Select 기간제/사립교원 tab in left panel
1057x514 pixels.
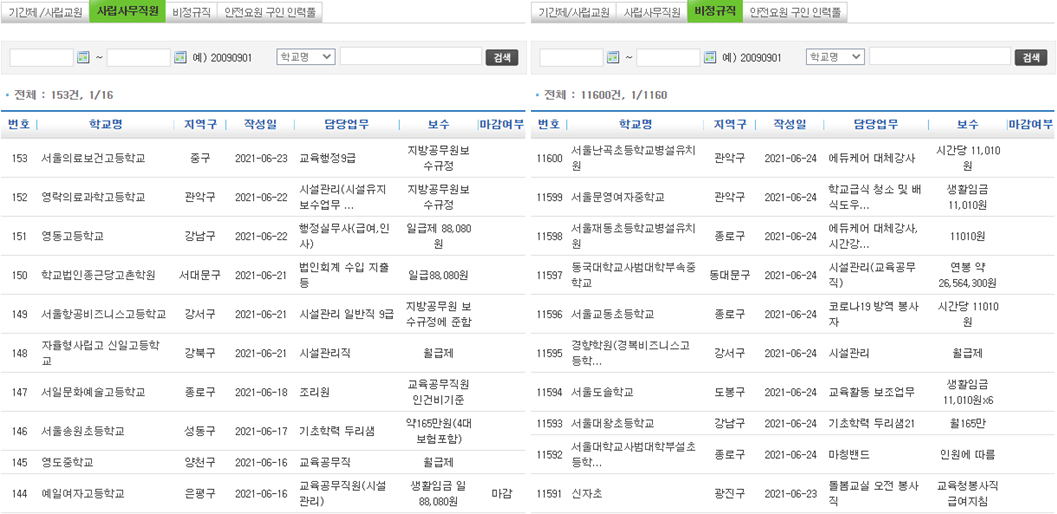[44, 12]
